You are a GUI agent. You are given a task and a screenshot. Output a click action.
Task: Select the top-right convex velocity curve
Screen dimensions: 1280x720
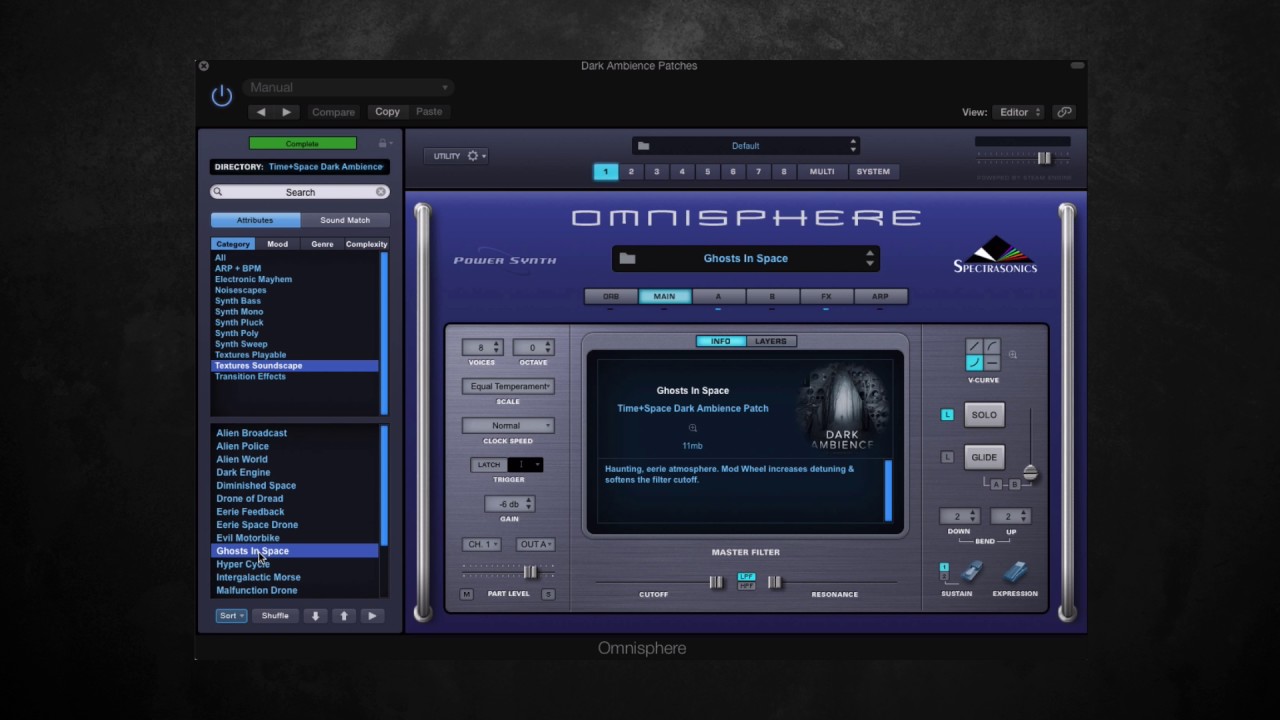[992, 346]
